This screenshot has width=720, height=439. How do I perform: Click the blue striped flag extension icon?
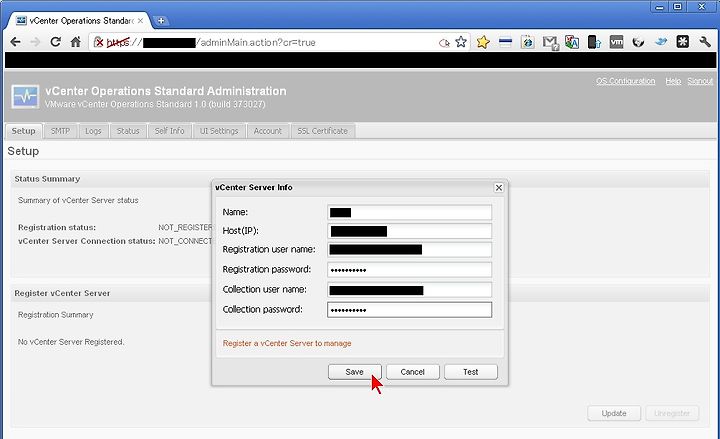point(505,42)
